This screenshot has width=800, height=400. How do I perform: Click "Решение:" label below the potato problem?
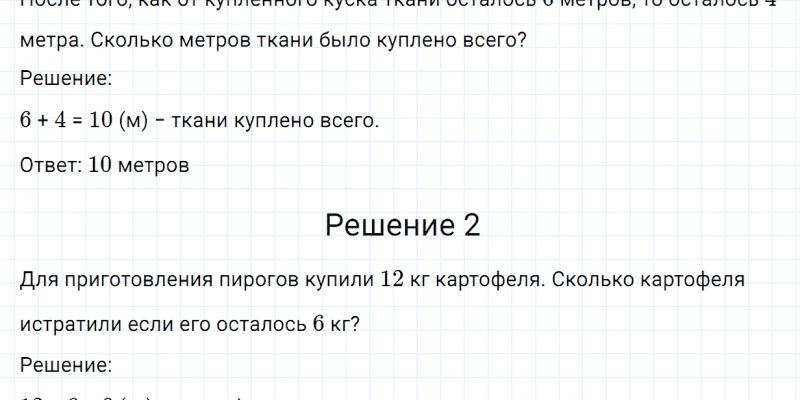click(x=65, y=364)
